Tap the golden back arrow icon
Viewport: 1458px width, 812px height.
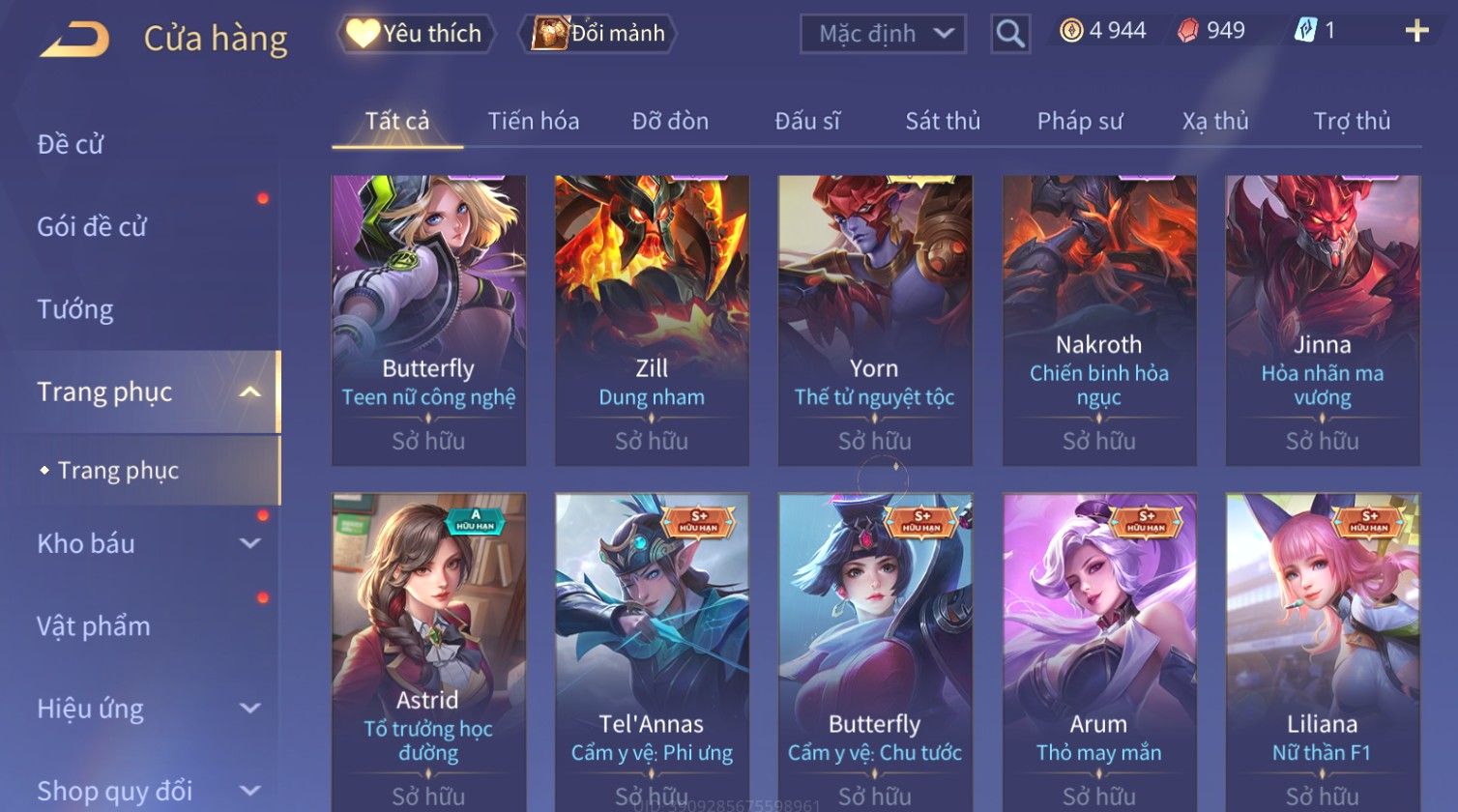tap(74, 39)
